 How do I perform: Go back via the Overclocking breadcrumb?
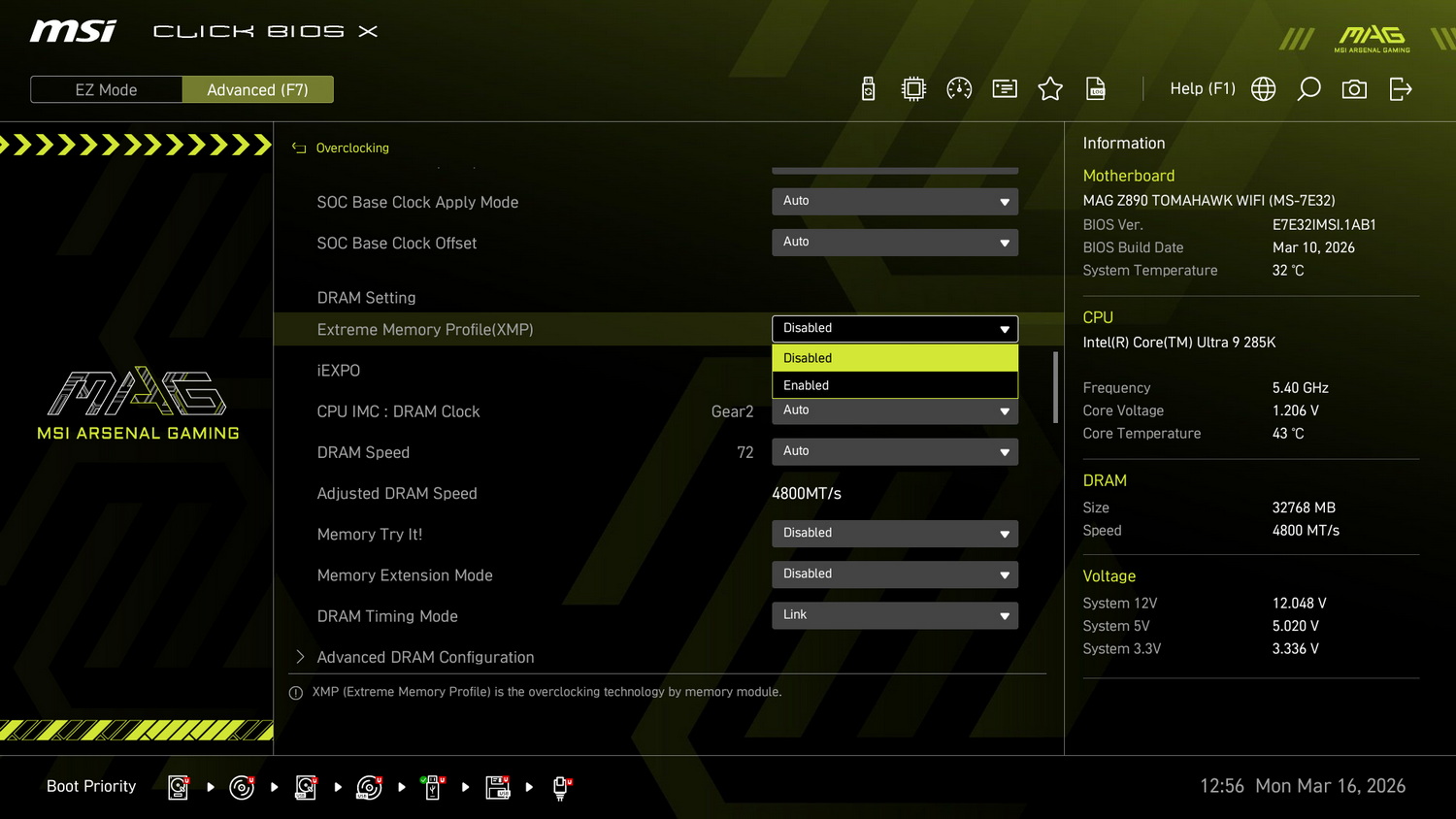(x=341, y=147)
